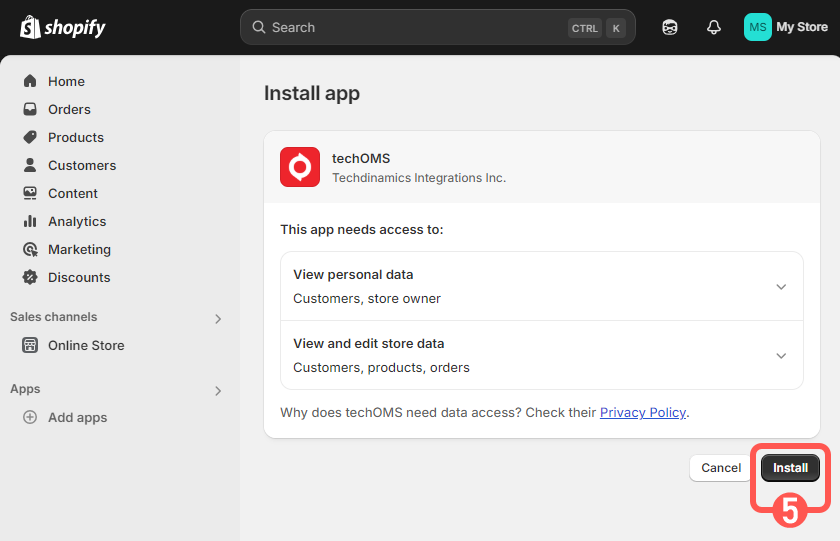Click the Discounts badge icon
840x541 pixels.
[30, 277]
